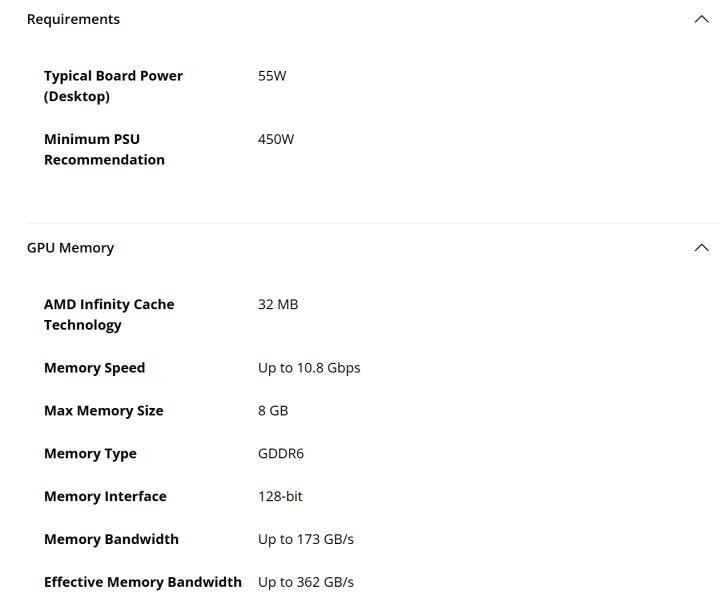The image size is (720, 600).
Task: Click the Up to 10.8 Gbps value
Action: (309, 368)
